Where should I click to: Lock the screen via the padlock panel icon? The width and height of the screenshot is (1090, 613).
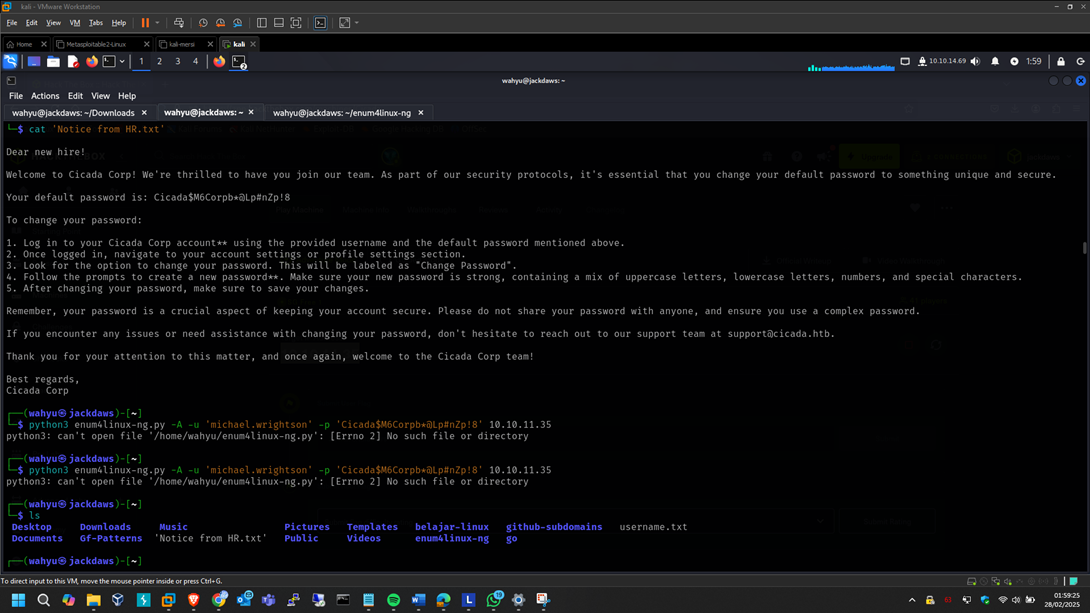click(x=1060, y=61)
